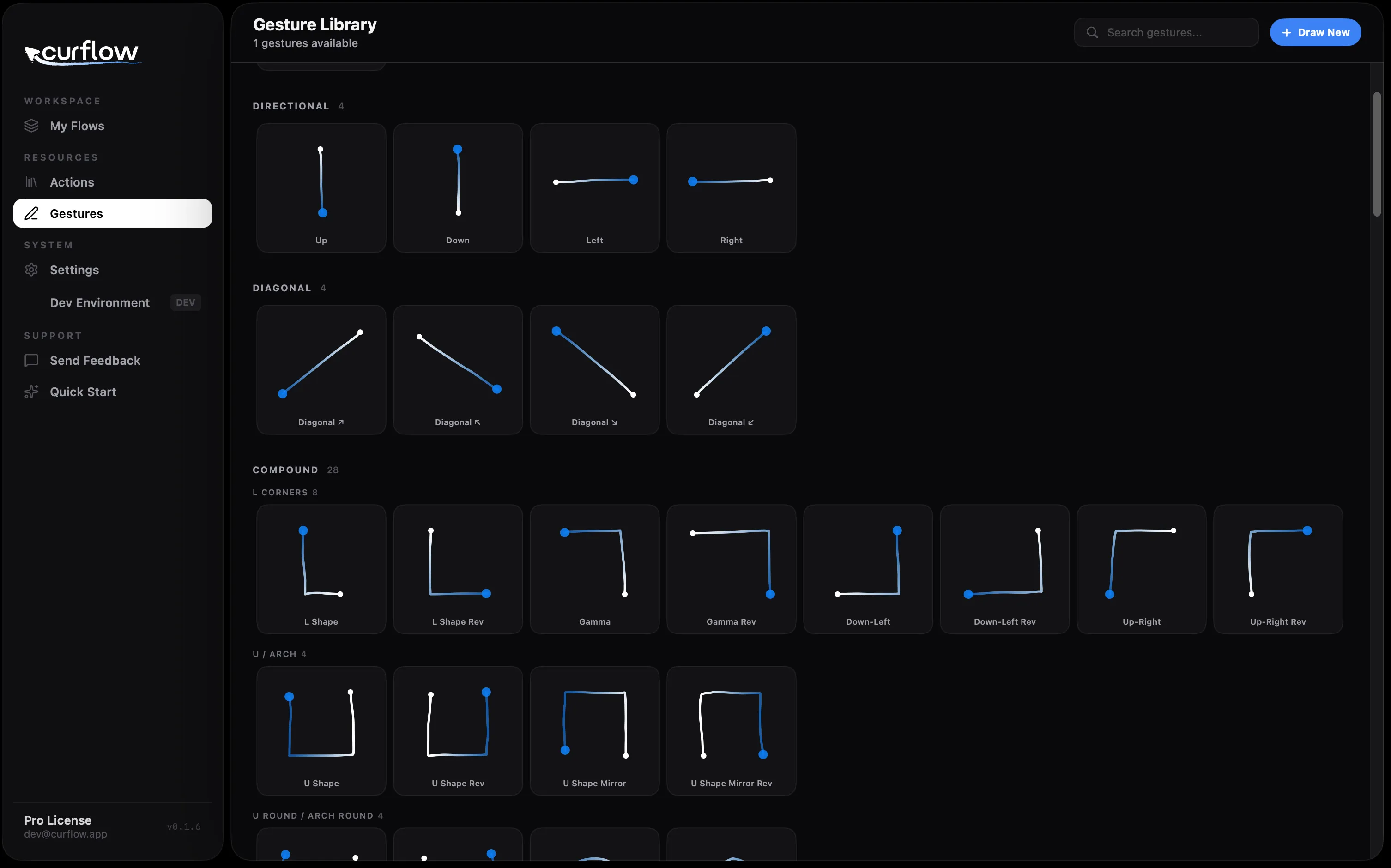Click the dev@curflow.app email
The image size is (1391, 868).
pyautogui.click(x=66, y=833)
